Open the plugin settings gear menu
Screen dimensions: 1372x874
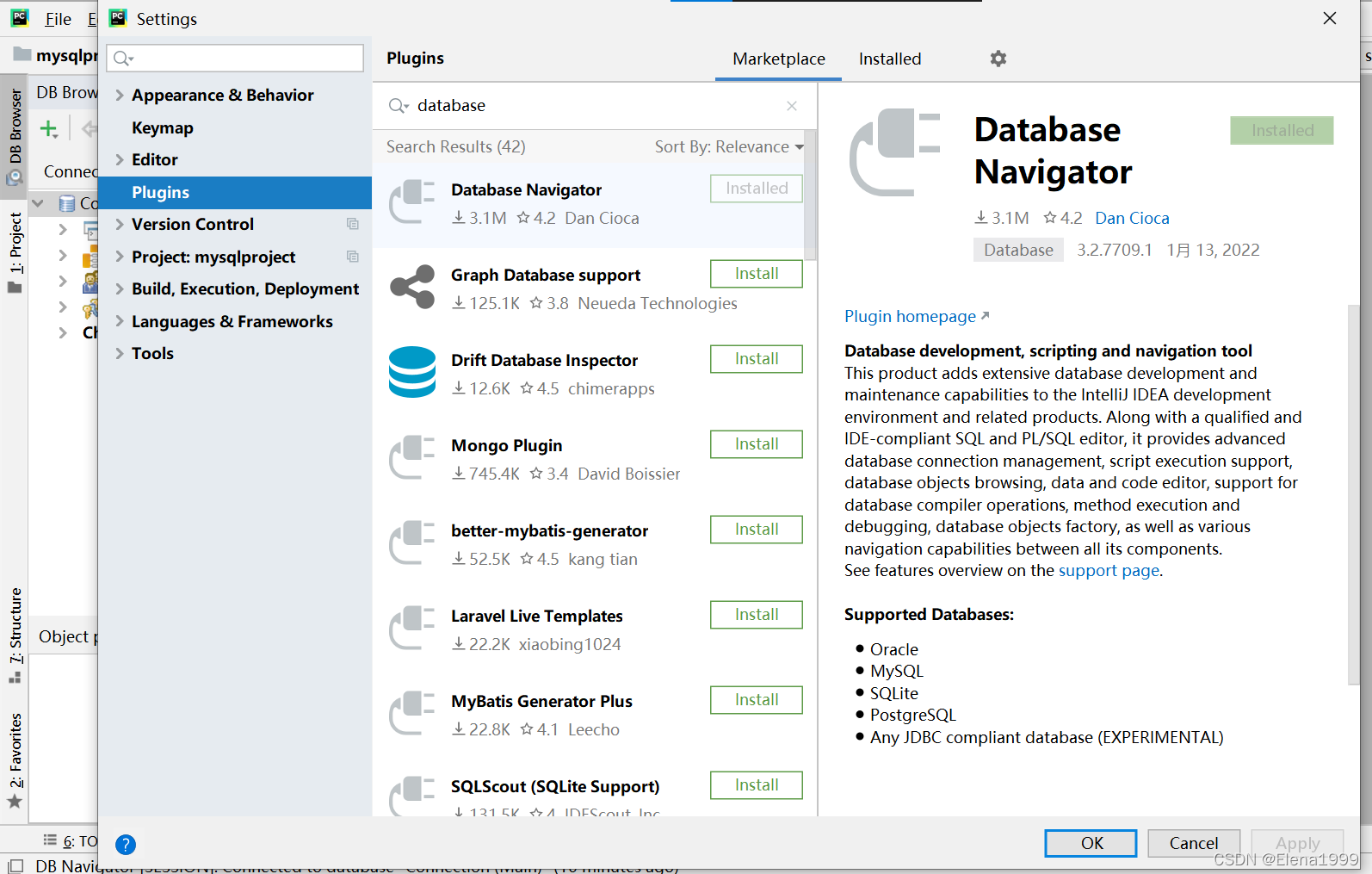coord(998,59)
